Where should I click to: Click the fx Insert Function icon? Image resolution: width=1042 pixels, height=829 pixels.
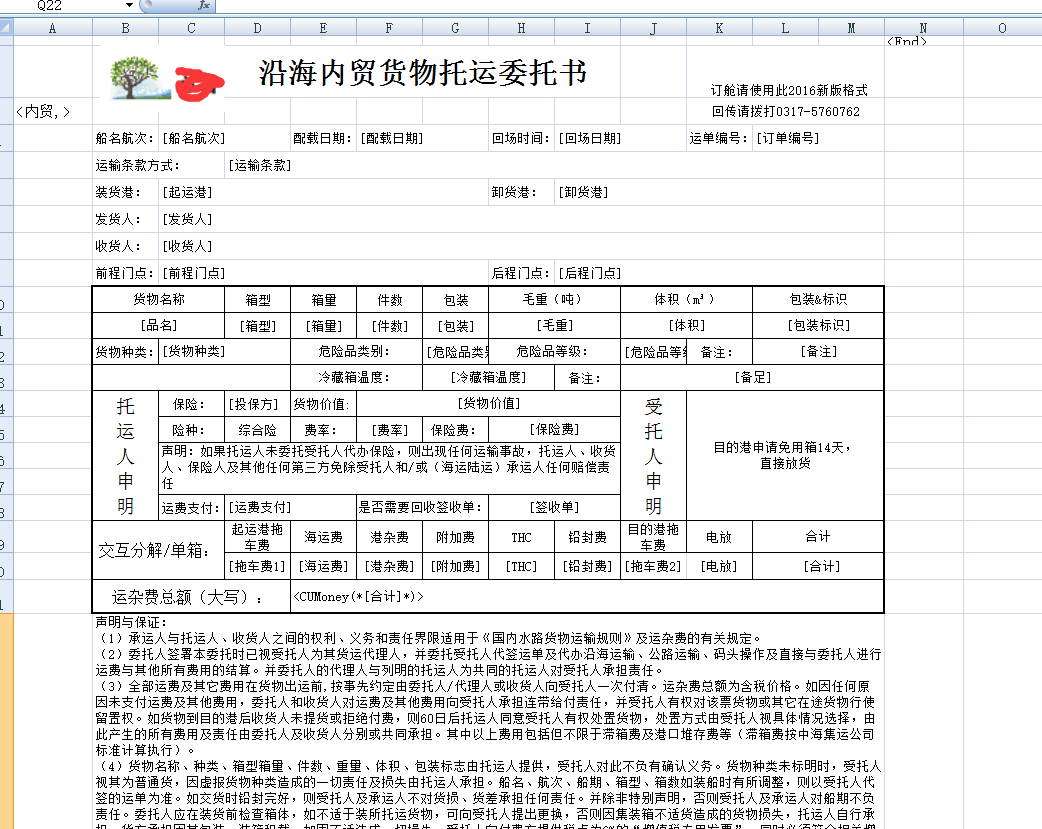click(x=204, y=5)
